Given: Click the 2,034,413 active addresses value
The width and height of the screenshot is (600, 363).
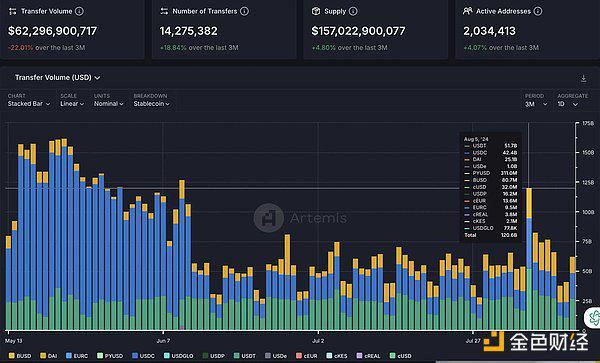Looking at the screenshot, I should tap(489, 31).
